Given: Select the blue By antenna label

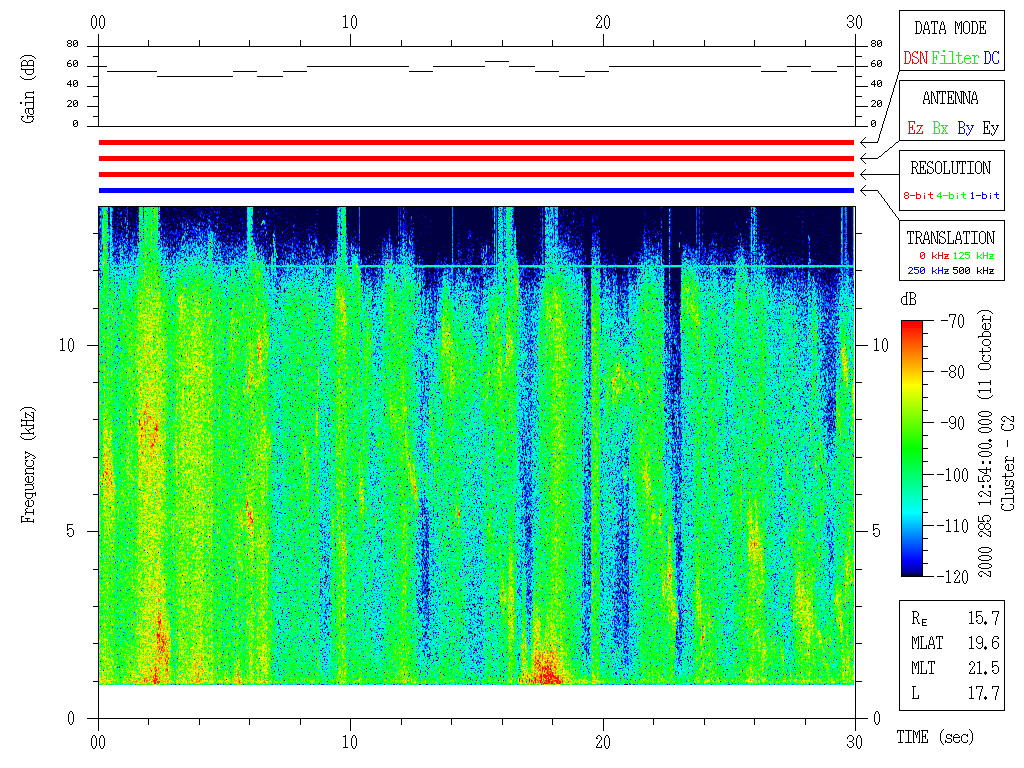Looking at the screenshot, I should pos(965,128).
